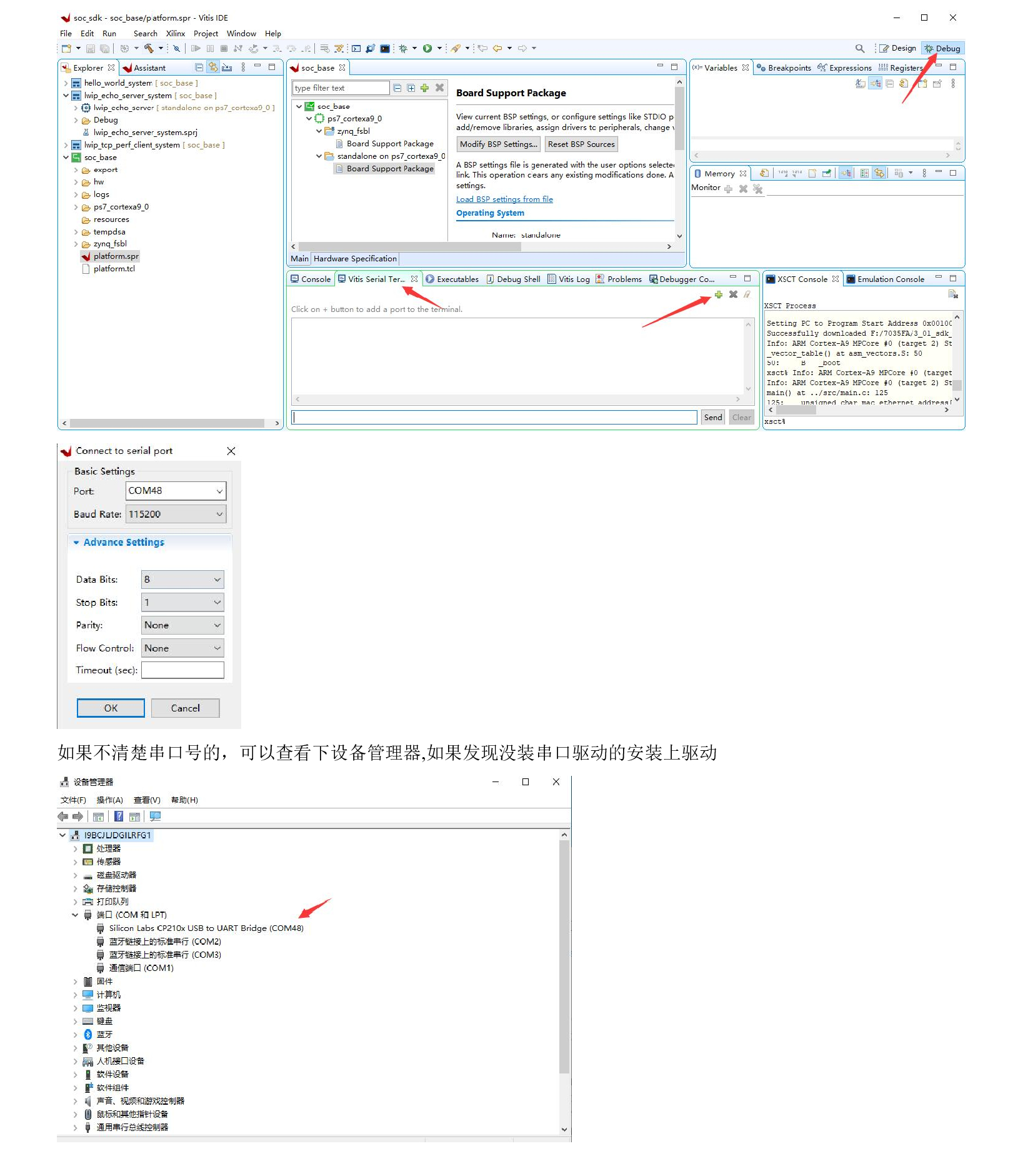The image size is (1028, 1176).
Task: Click the New dropdown icon in the Vitis toolbar
Action: coord(67,48)
